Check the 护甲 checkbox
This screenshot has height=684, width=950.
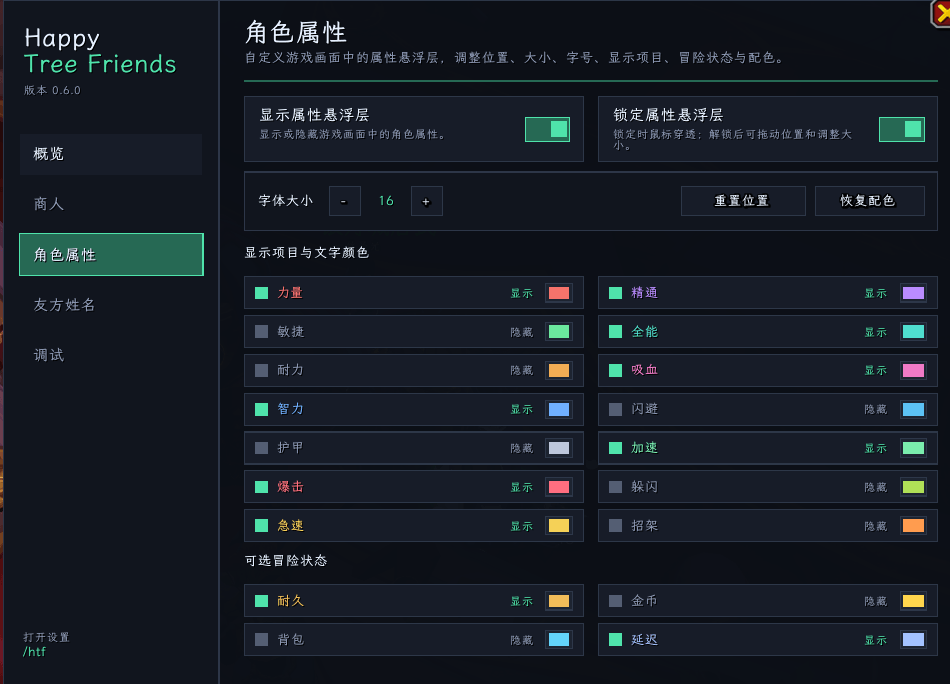(261, 448)
